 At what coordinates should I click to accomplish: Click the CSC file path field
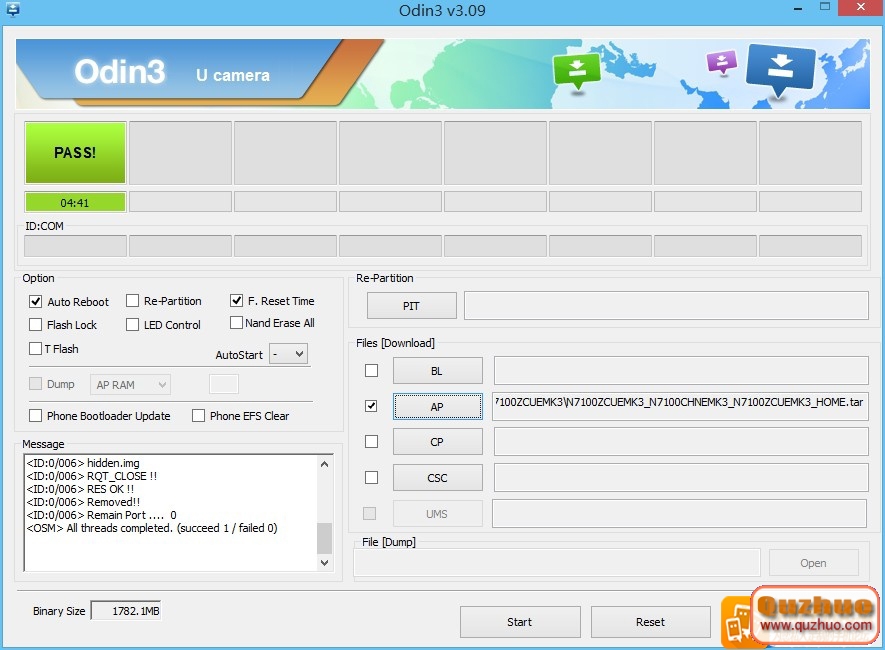click(681, 478)
